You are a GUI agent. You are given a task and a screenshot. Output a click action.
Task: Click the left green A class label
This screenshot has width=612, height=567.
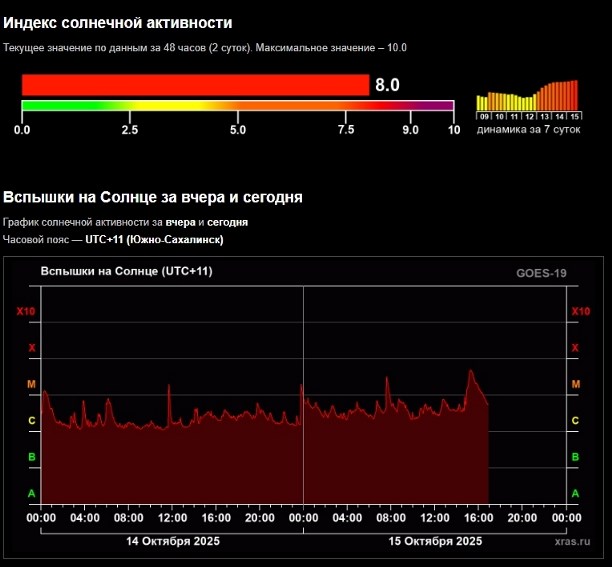[x=31, y=494]
